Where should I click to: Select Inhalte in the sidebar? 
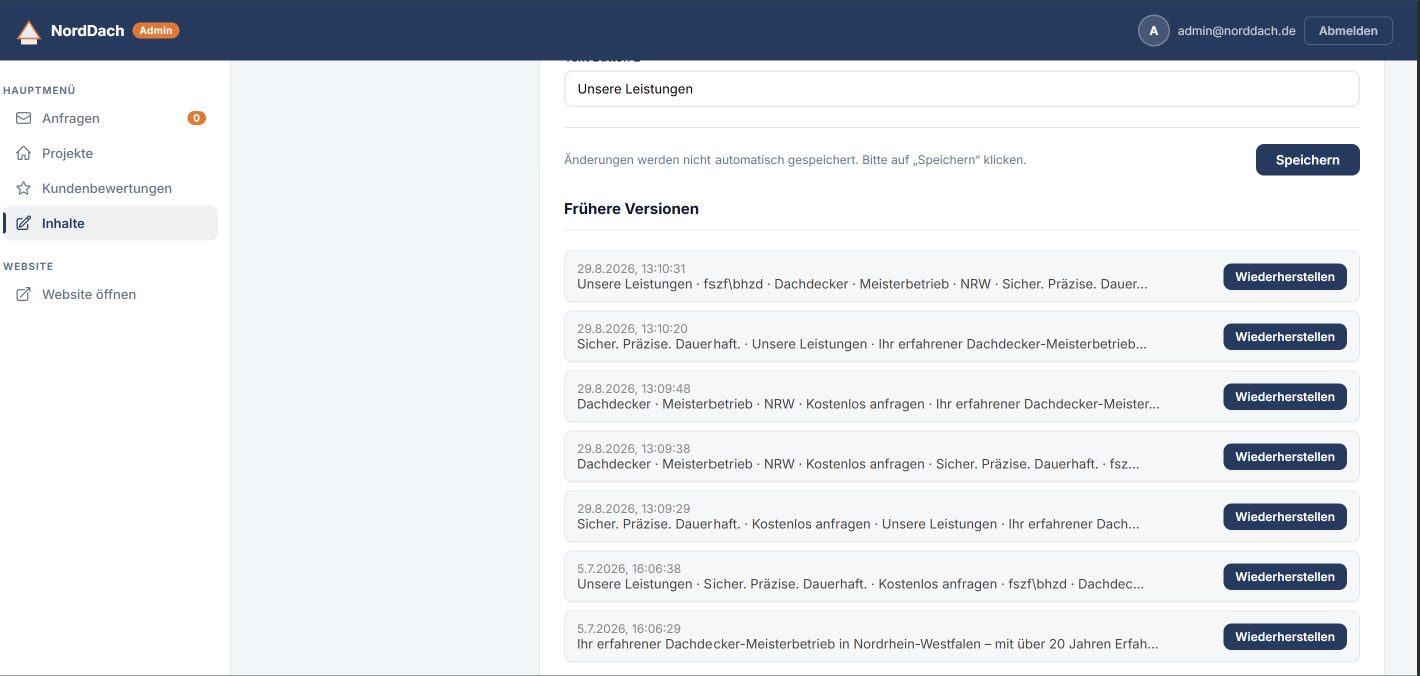tap(110, 223)
